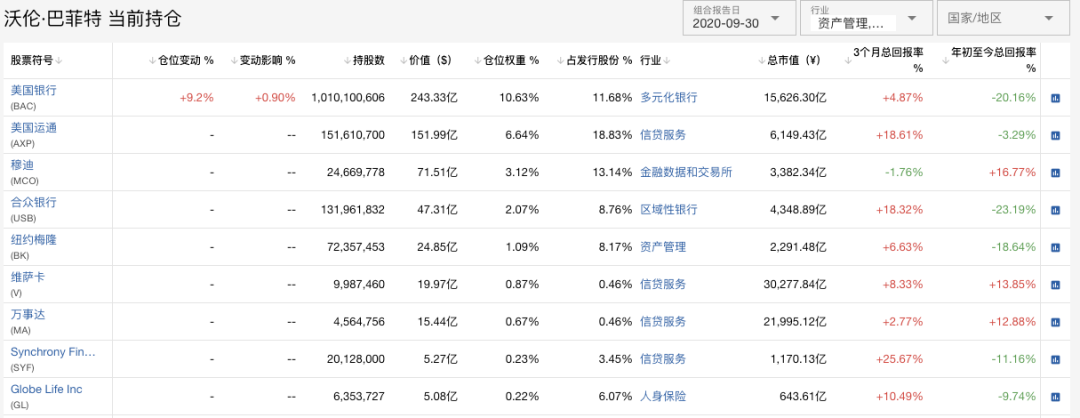Select outstanding share percentage 18.83%

coord(612,135)
